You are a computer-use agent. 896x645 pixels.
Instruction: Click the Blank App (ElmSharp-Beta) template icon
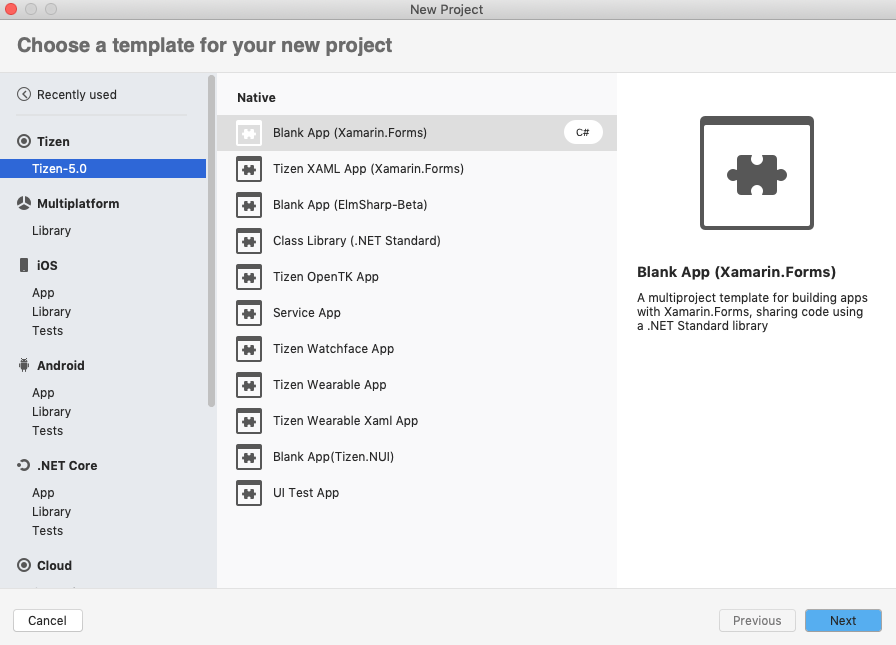(248, 205)
